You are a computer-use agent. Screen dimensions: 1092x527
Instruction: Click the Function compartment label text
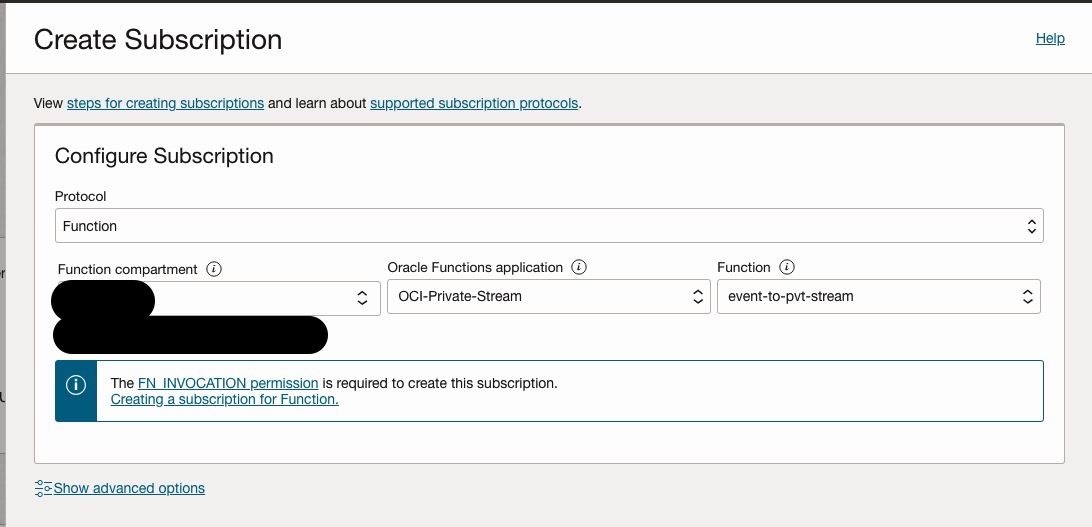point(128,269)
